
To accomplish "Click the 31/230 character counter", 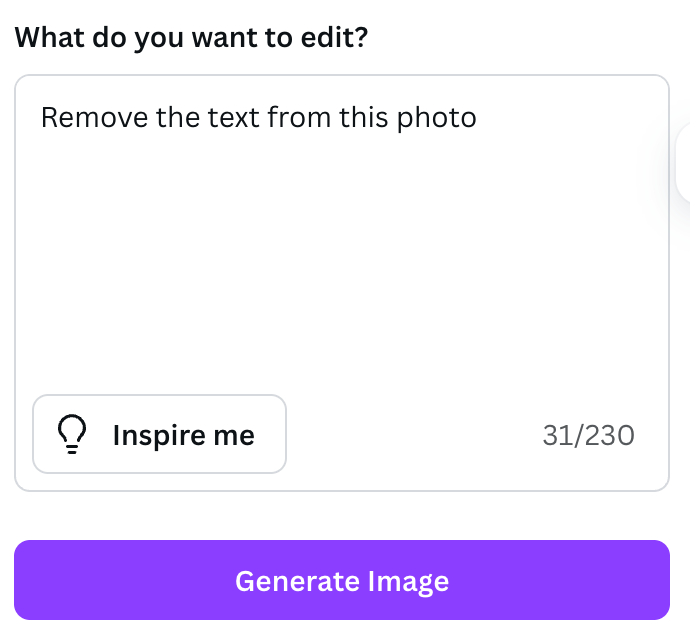I will click(x=588, y=435).
